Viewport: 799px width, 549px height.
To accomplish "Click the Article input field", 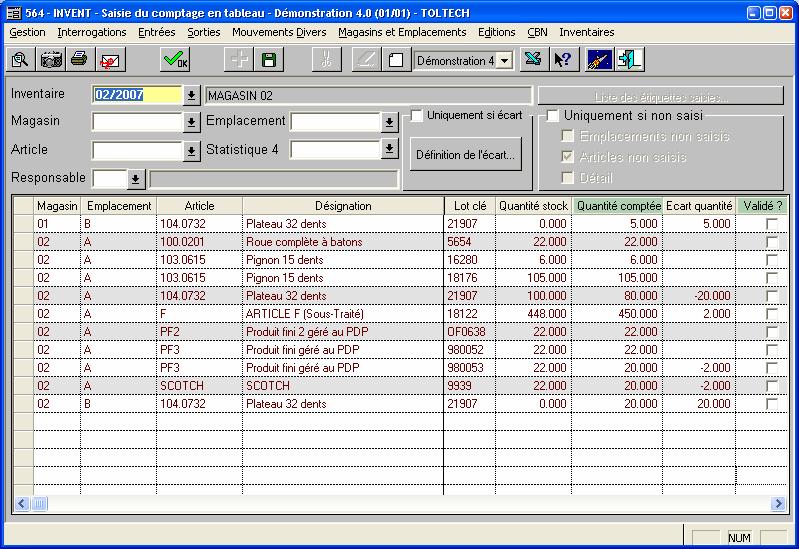I will pos(137,151).
